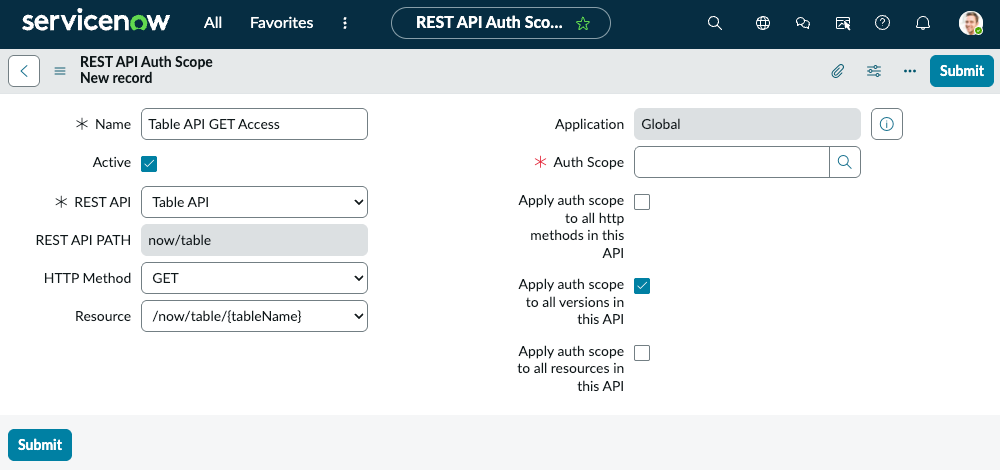Uncheck the Active checkbox
The width and height of the screenshot is (1000, 470).
coord(149,164)
